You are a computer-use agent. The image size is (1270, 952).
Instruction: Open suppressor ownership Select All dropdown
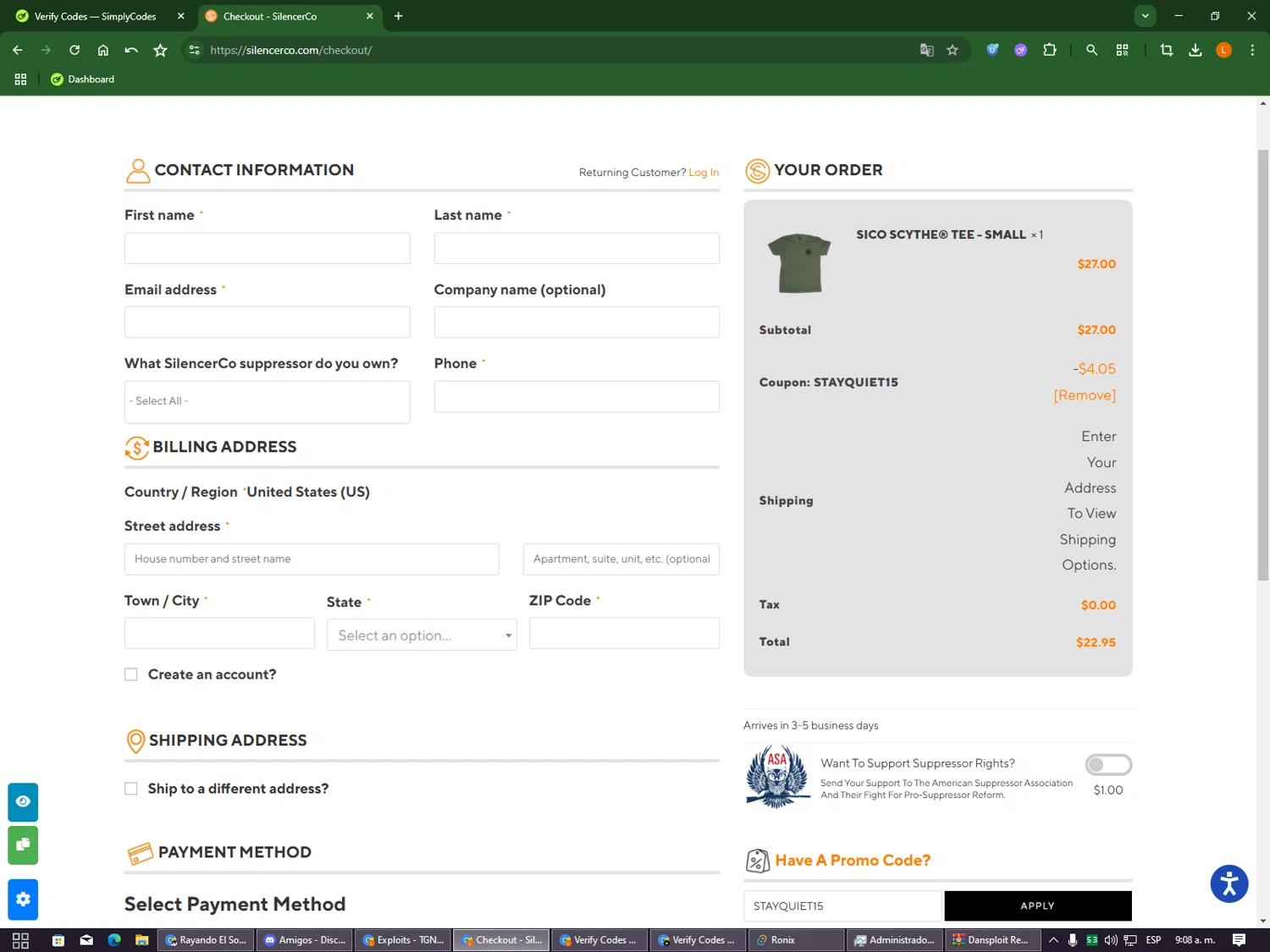tap(267, 402)
